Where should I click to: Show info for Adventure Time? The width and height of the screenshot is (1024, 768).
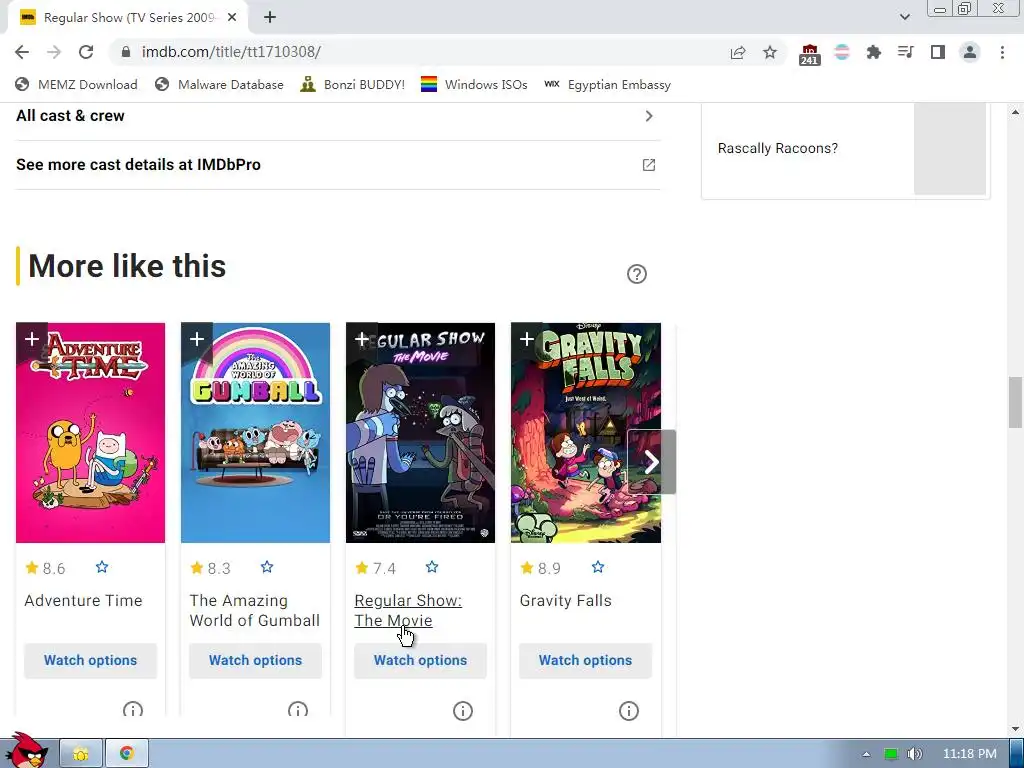click(x=133, y=710)
